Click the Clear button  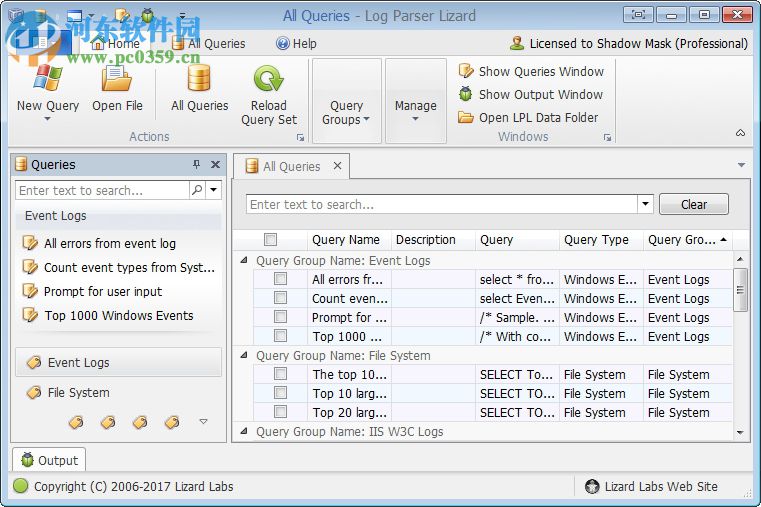(694, 204)
